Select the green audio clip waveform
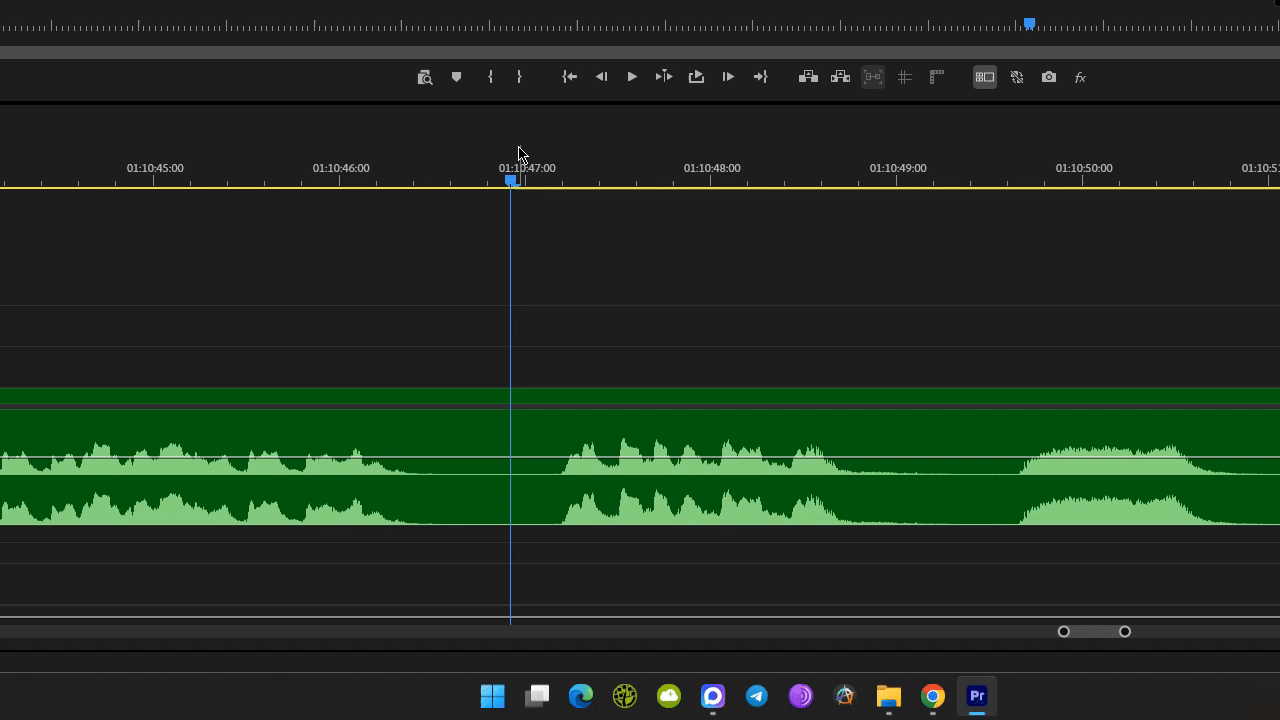 [640, 467]
